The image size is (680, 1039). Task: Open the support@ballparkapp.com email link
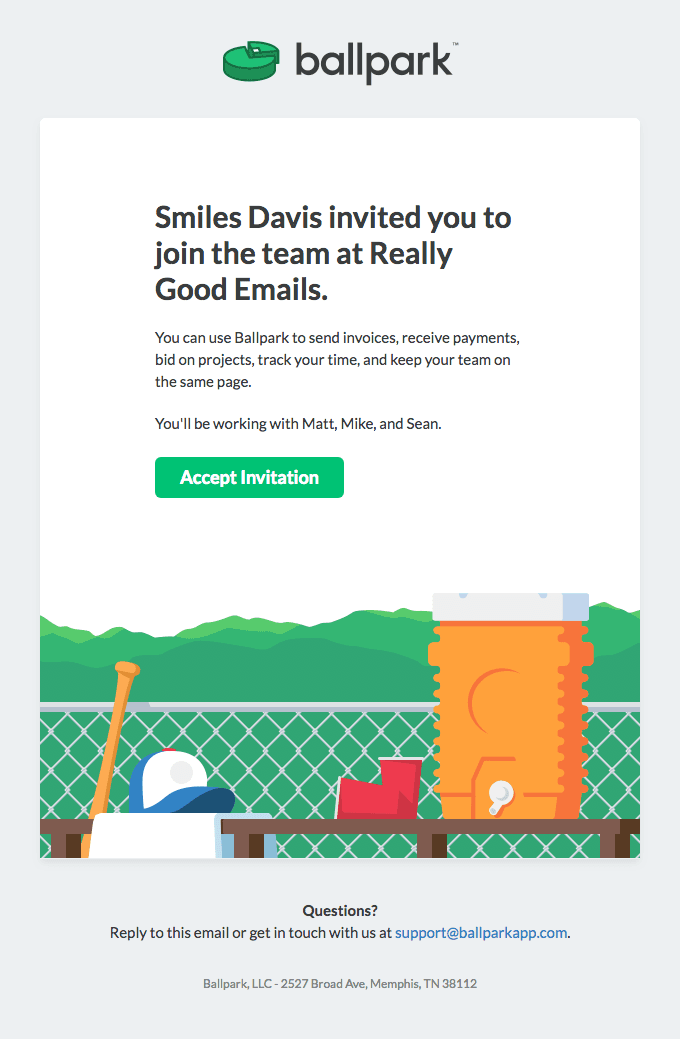click(481, 932)
